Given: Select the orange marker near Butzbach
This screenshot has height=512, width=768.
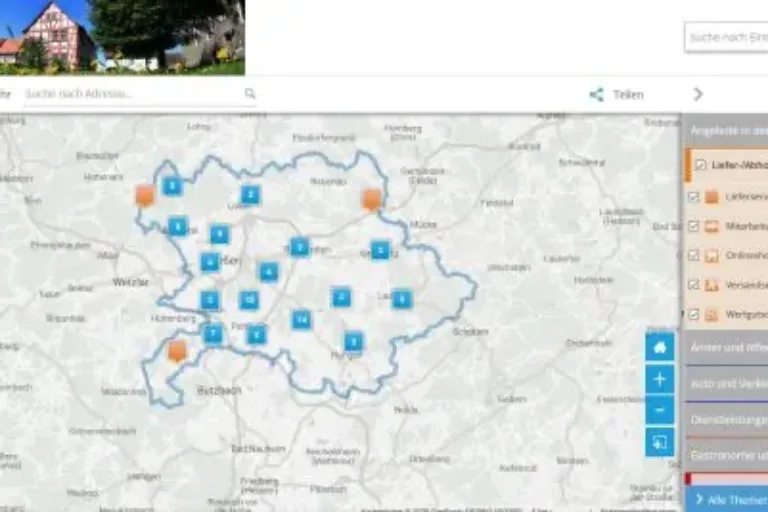Looking at the screenshot, I should tap(177, 351).
